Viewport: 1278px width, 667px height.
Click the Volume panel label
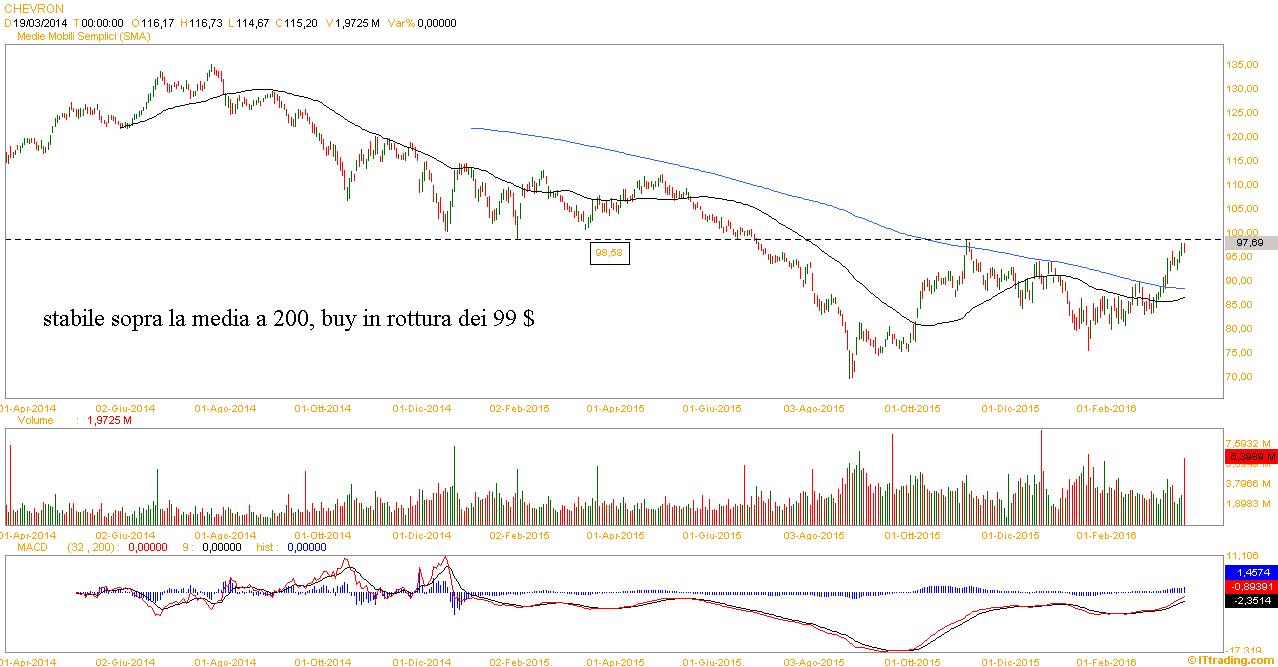tap(35, 421)
